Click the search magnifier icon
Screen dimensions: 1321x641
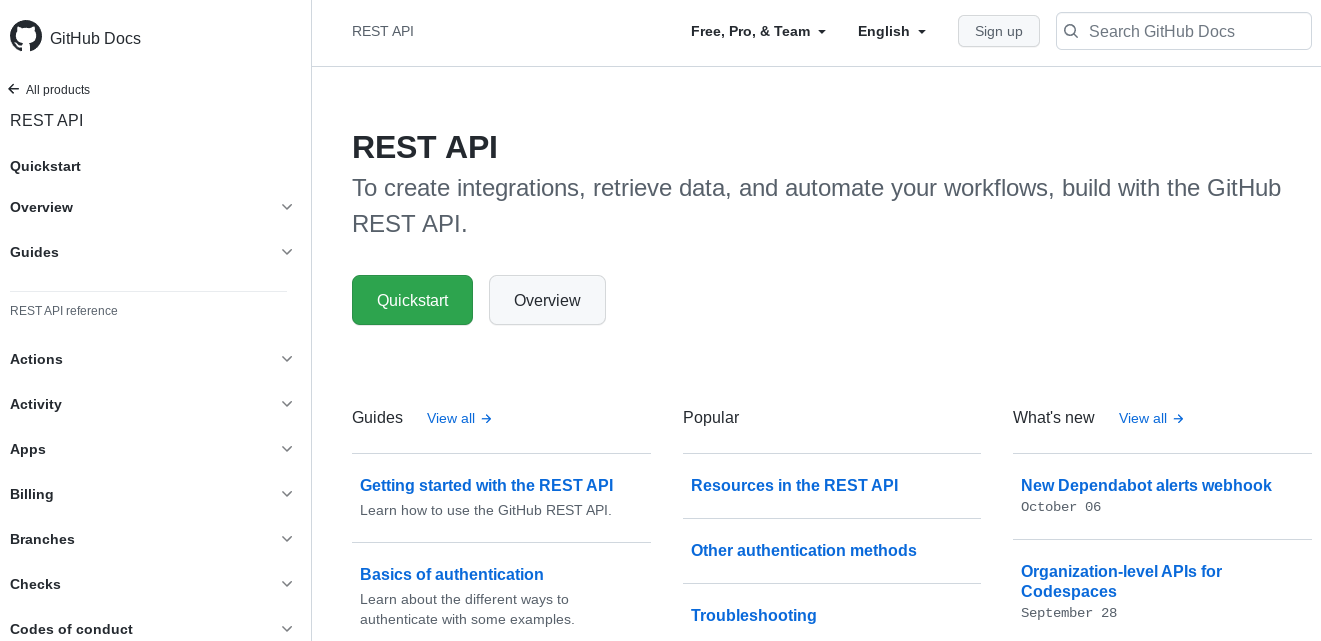tap(1071, 31)
